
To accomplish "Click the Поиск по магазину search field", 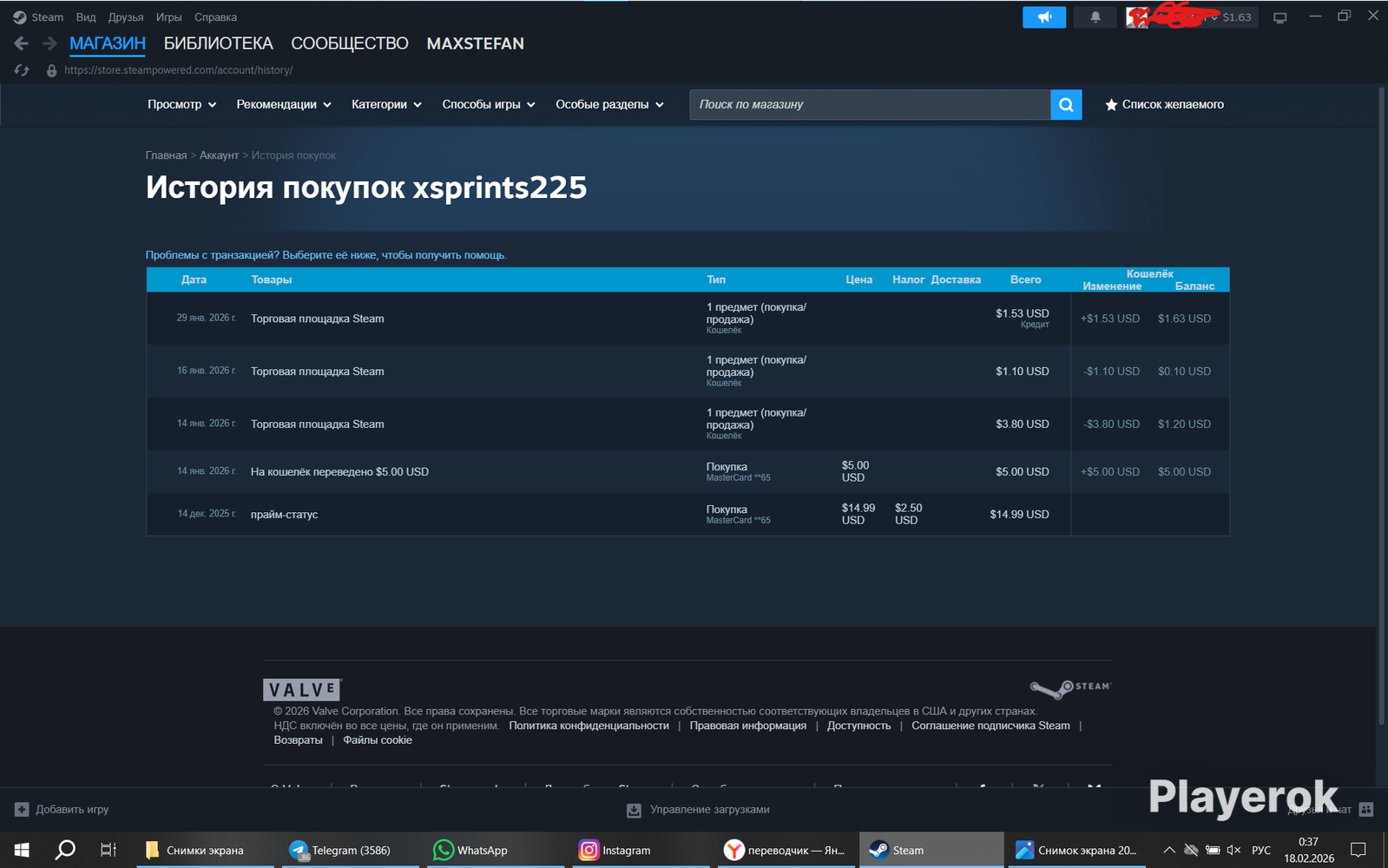I will 870,105.
